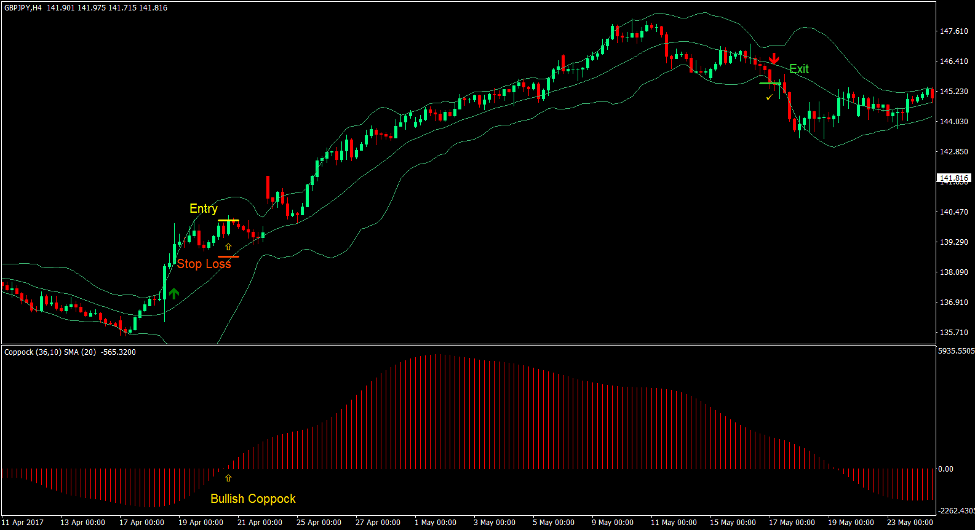Click the 17 May 00:00 time label
977x531 pixels.
(x=796, y=522)
